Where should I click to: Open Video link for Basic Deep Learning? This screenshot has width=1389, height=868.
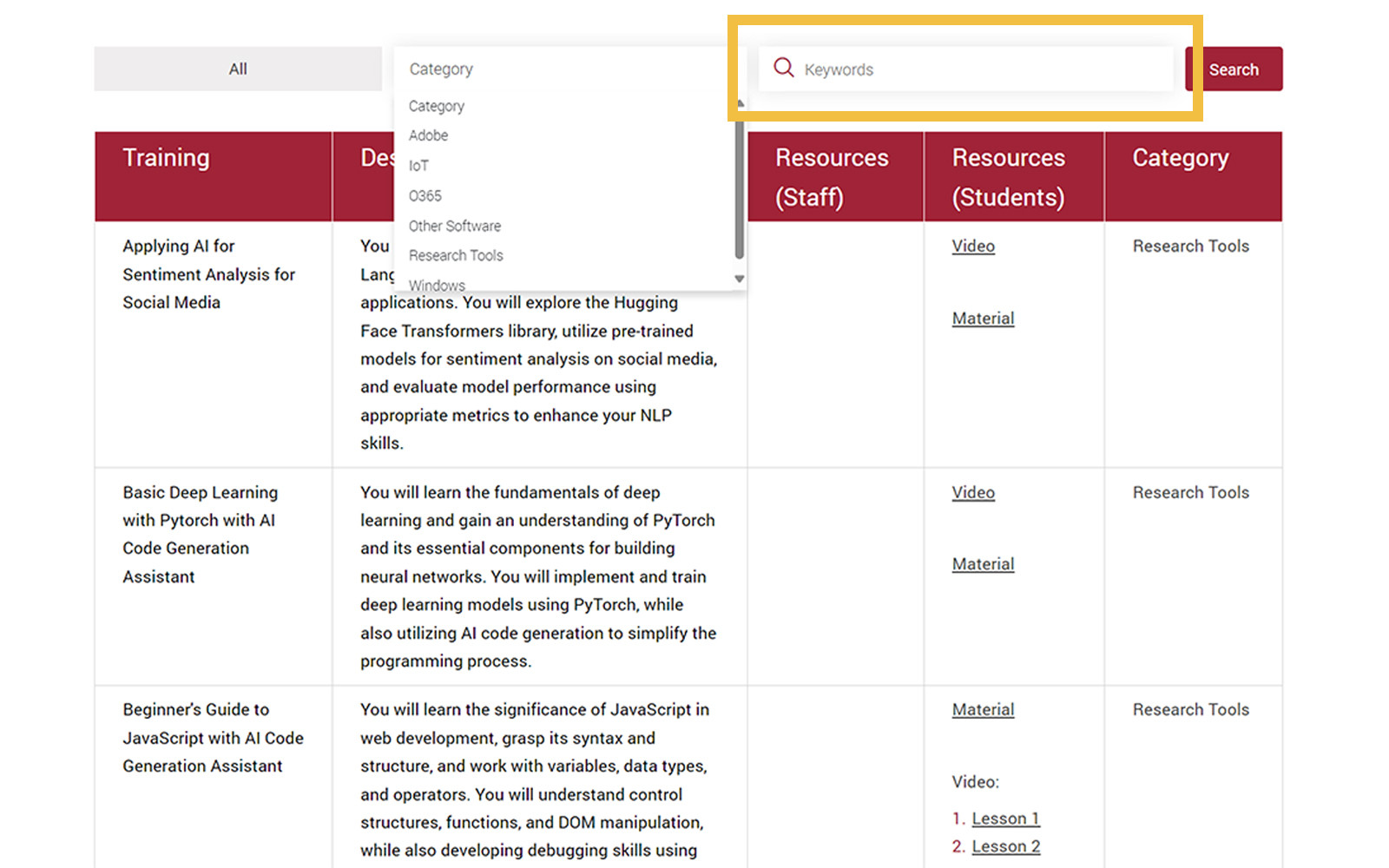(x=973, y=492)
